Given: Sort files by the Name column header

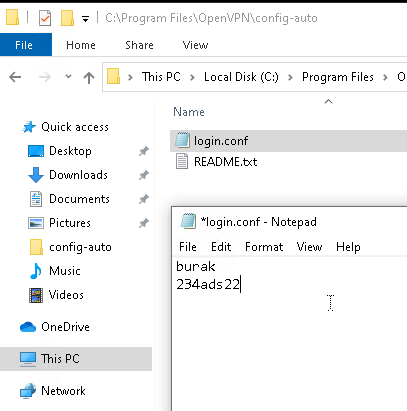Looking at the screenshot, I should (x=189, y=112).
